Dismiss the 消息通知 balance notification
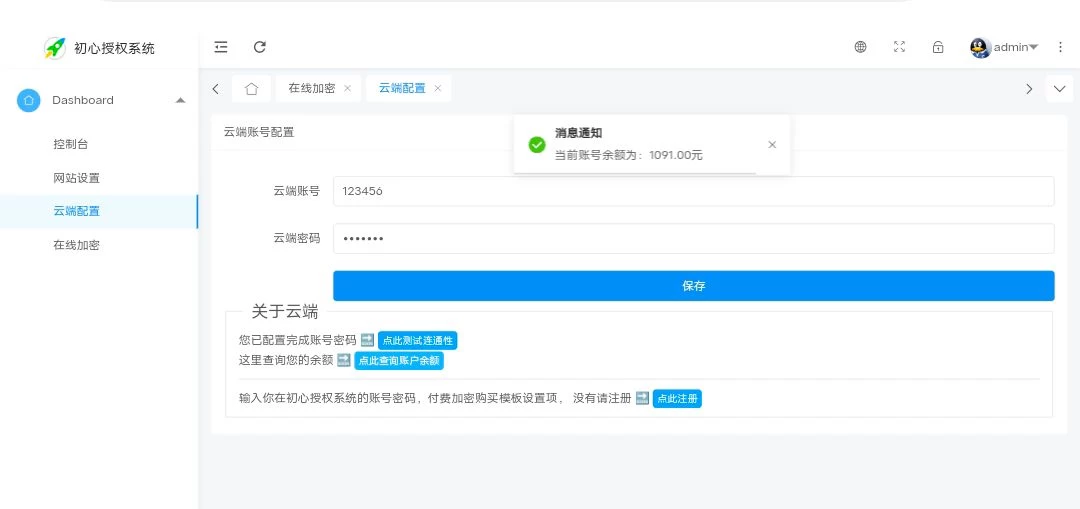Viewport: 1080px width, 509px height. 772,145
